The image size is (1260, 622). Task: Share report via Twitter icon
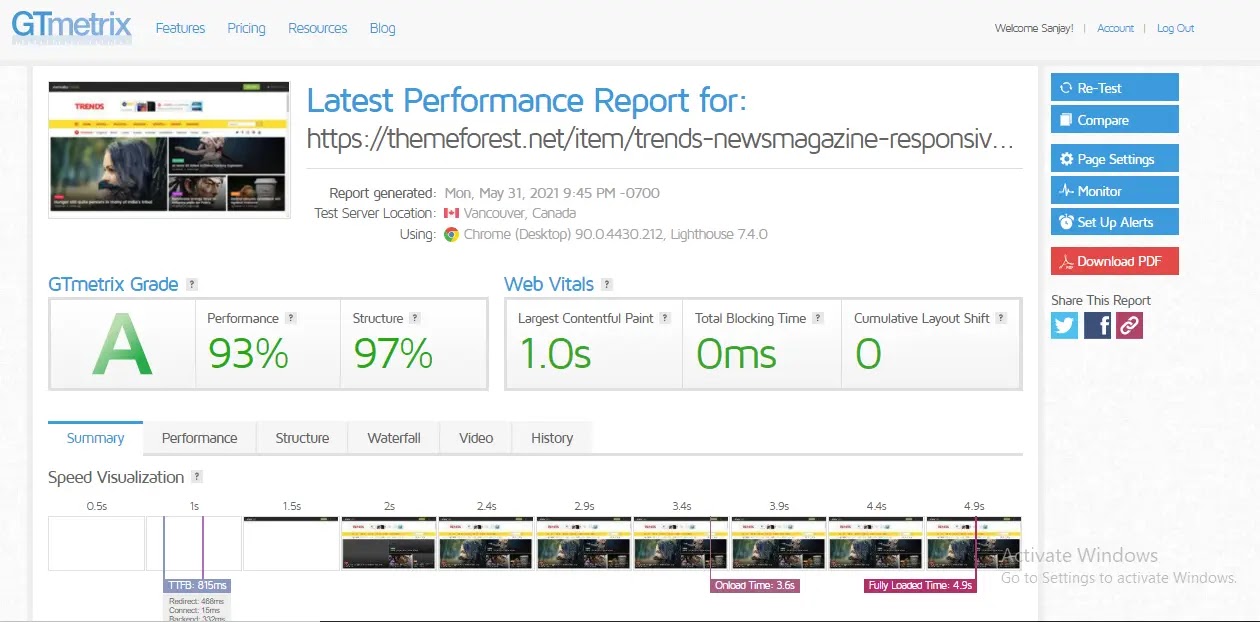(1064, 325)
